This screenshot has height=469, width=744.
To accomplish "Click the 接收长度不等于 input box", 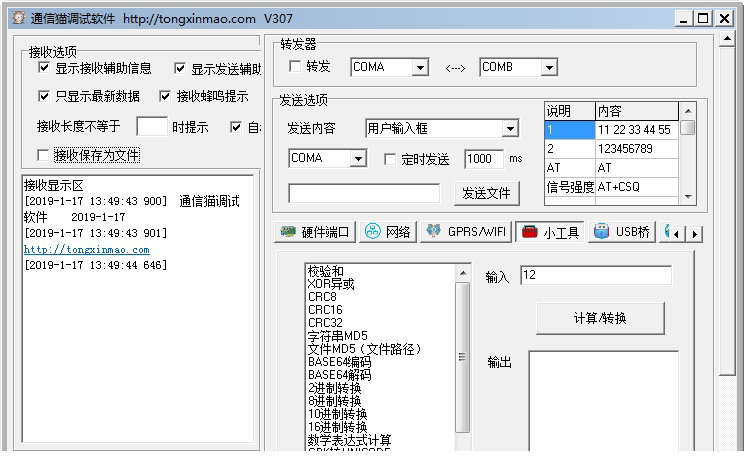I will (152, 126).
